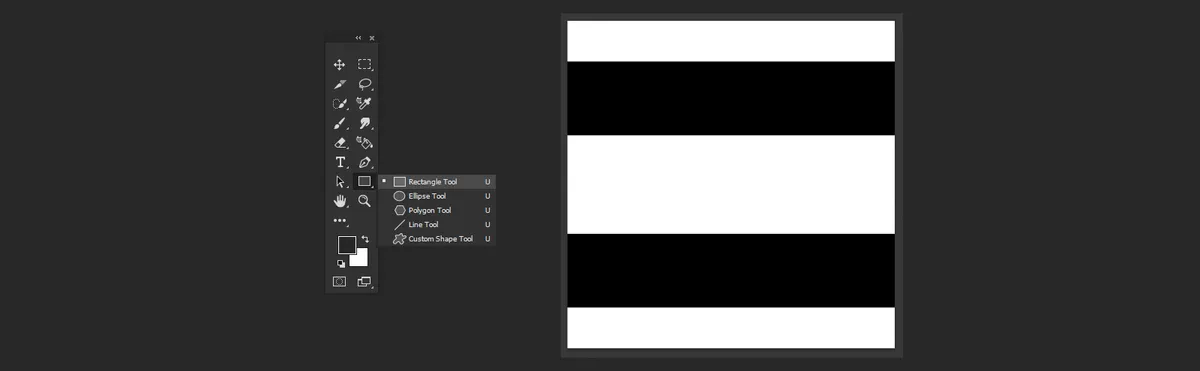Select the Brush tool
Viewport: 1200px width, 371px height.
340,123
